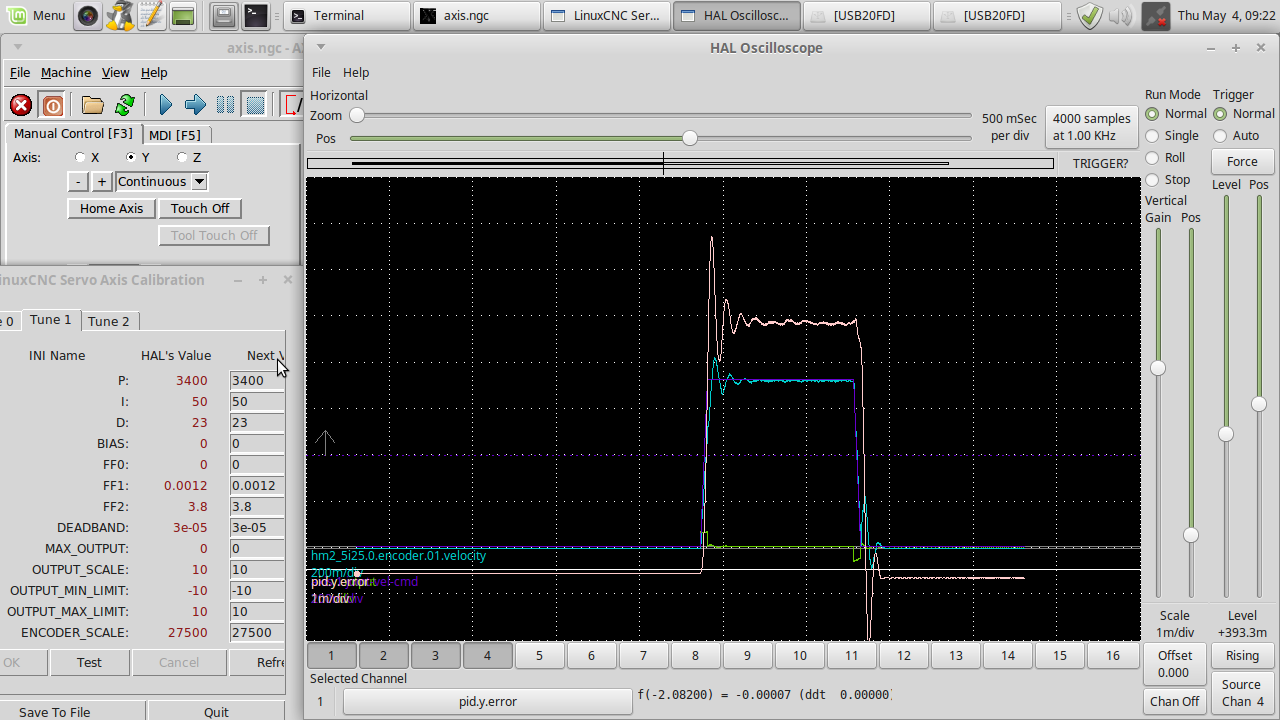
Task: Switch to Tune 2 tab
Action: [109, 321]
